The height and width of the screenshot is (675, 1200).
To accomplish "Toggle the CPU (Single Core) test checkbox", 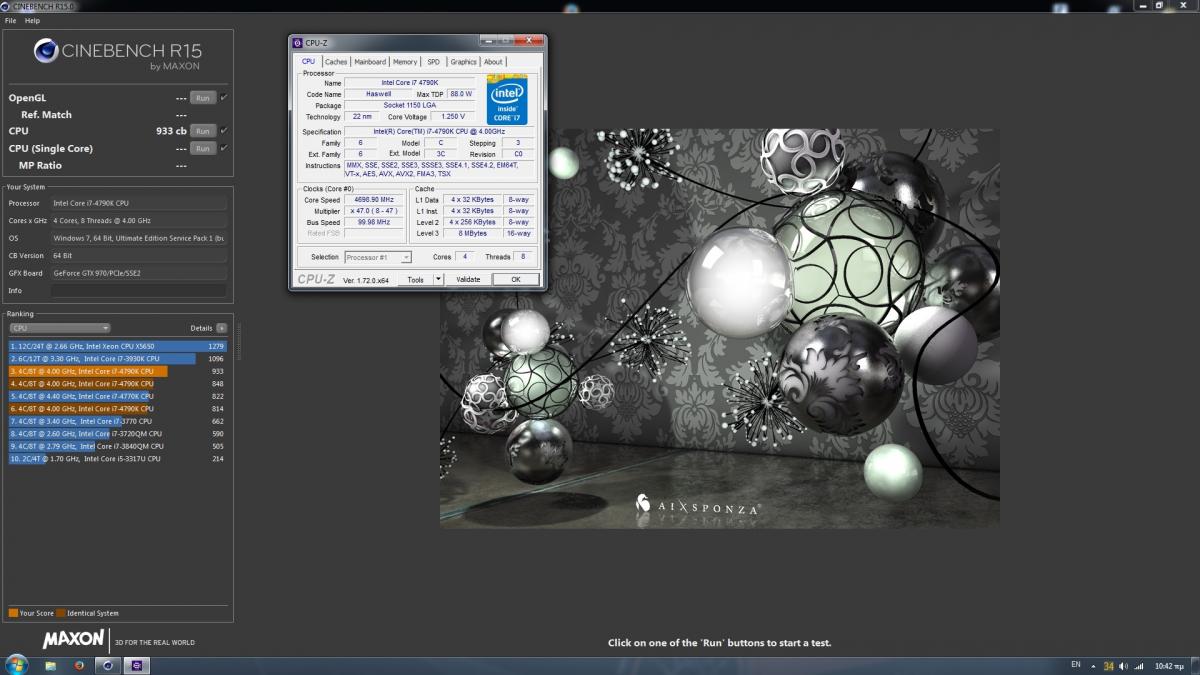I will 224,148.
